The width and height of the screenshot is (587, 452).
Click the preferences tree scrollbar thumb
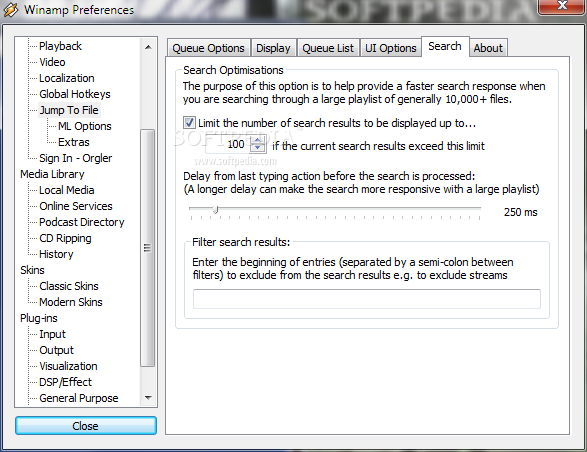[x=147, y=248]
